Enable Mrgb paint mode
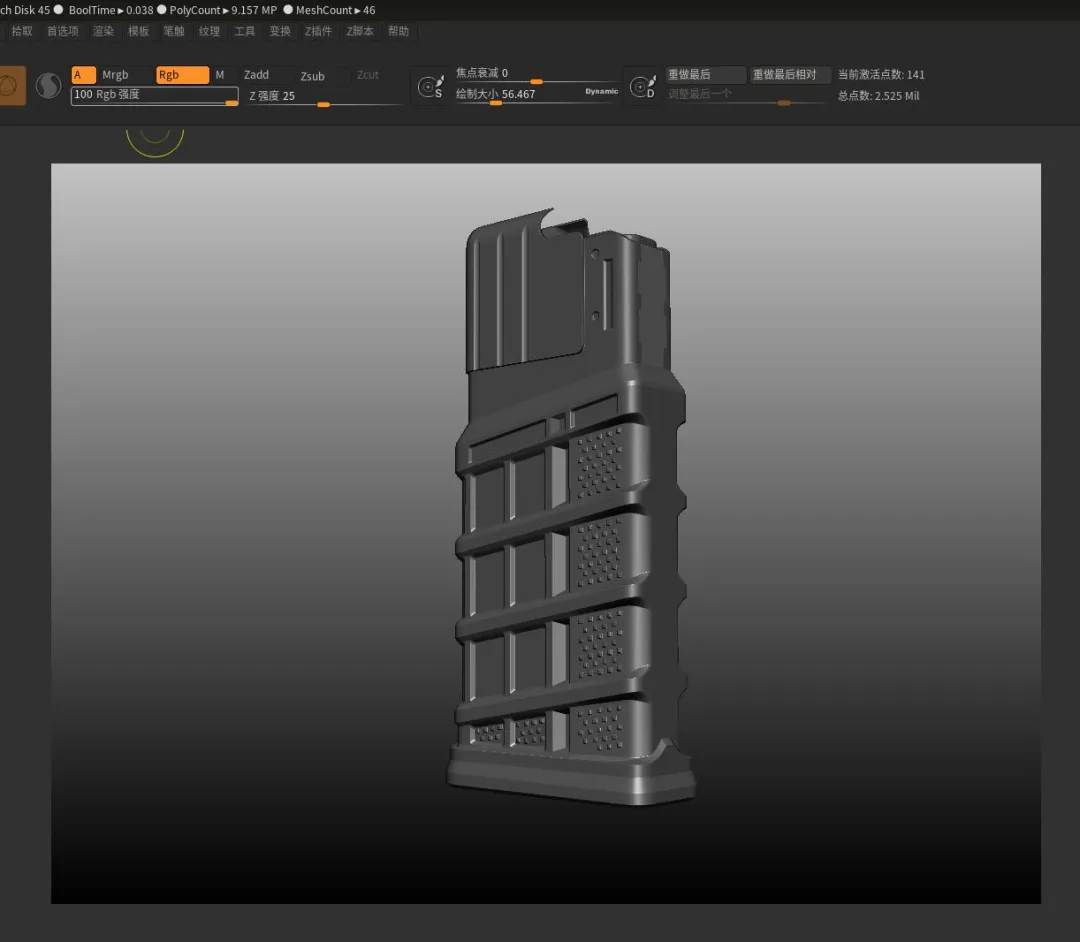The width and height of the screenshot is (1080, 942). click(116, 75)
